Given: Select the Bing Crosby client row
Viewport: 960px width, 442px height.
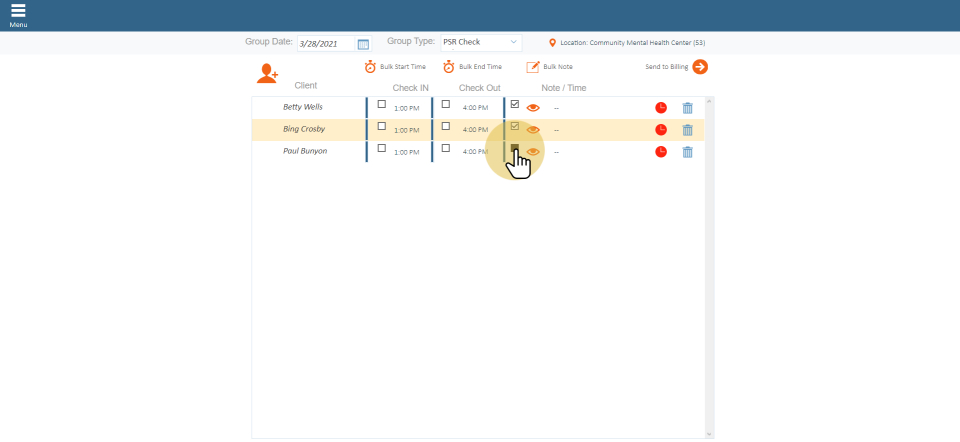Looking at the screenshot, I should coord(305,130).
